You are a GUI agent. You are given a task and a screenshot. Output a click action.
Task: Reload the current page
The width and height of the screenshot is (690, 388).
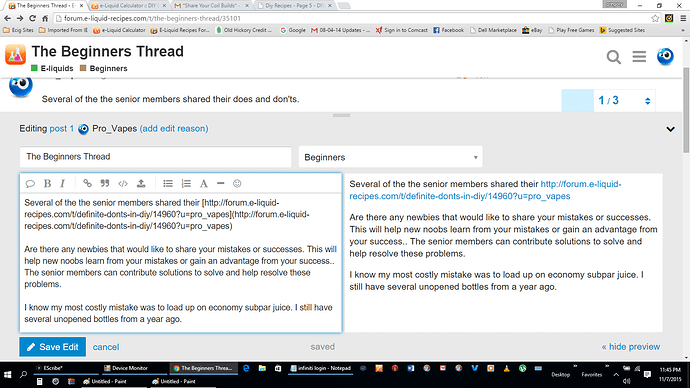pyautogui.click(x=32, y=18)
